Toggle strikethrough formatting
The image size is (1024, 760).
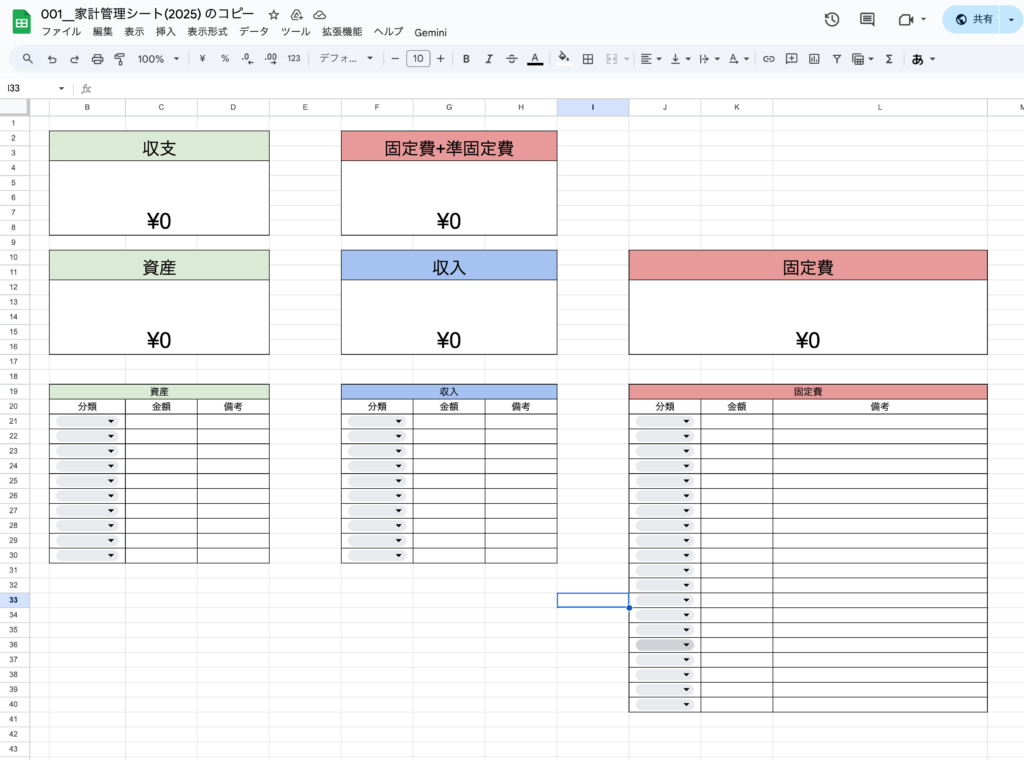[x=512, y=59]
